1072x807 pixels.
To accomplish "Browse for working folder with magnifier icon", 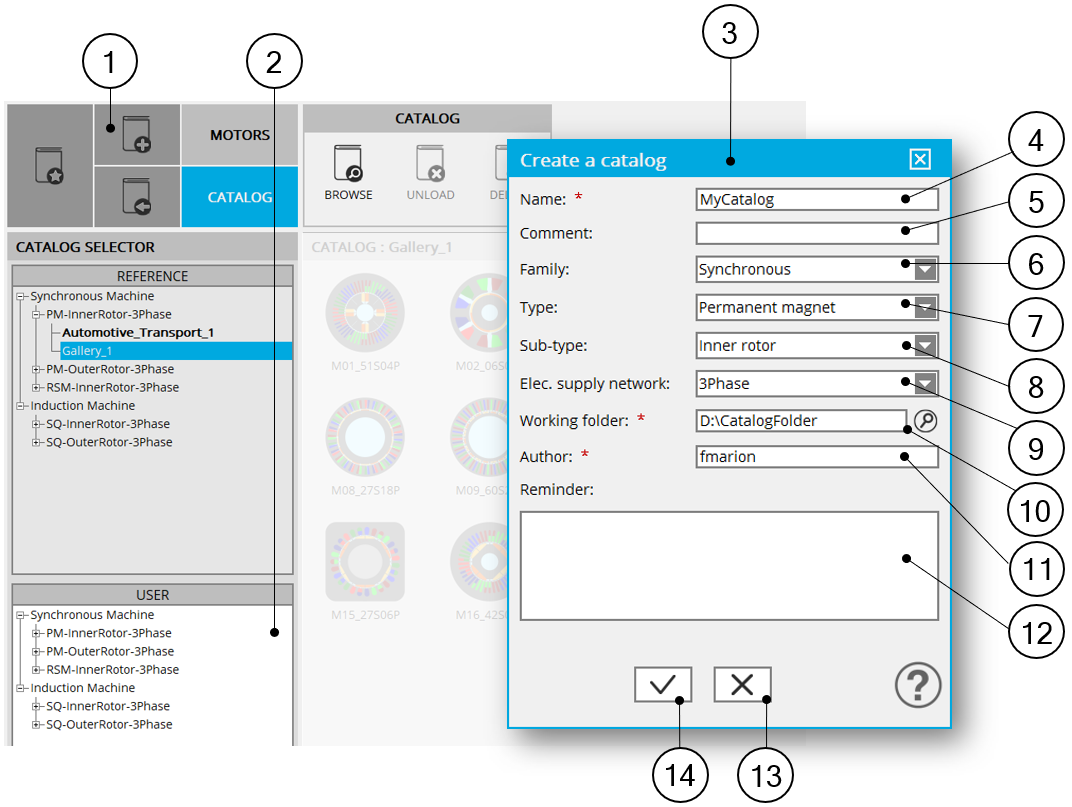I will (926, 421).
